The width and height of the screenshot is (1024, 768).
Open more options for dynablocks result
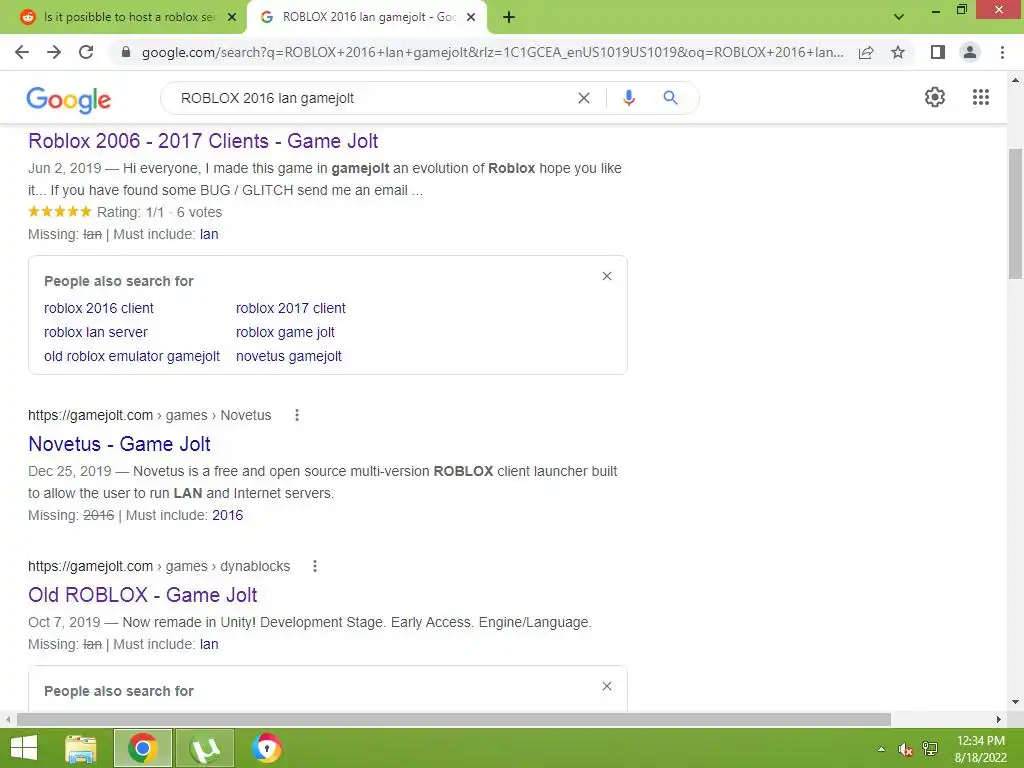tap(315, 566)
